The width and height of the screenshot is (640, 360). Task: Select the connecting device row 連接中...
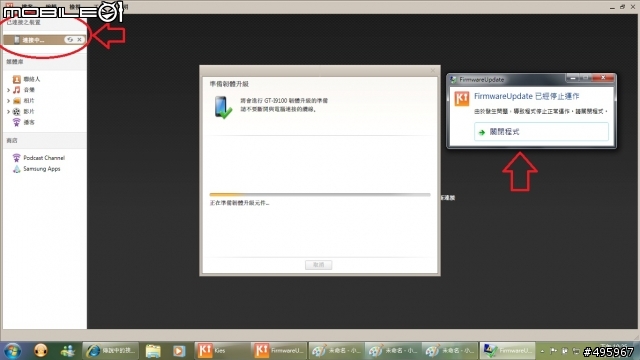(x=44, y=40)
